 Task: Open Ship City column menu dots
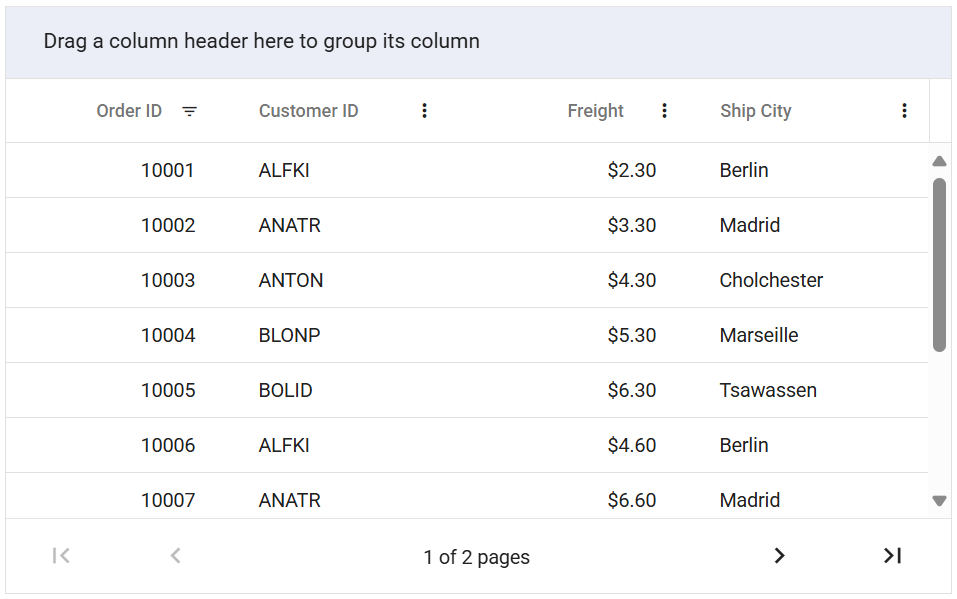click(x=904, y=111)
